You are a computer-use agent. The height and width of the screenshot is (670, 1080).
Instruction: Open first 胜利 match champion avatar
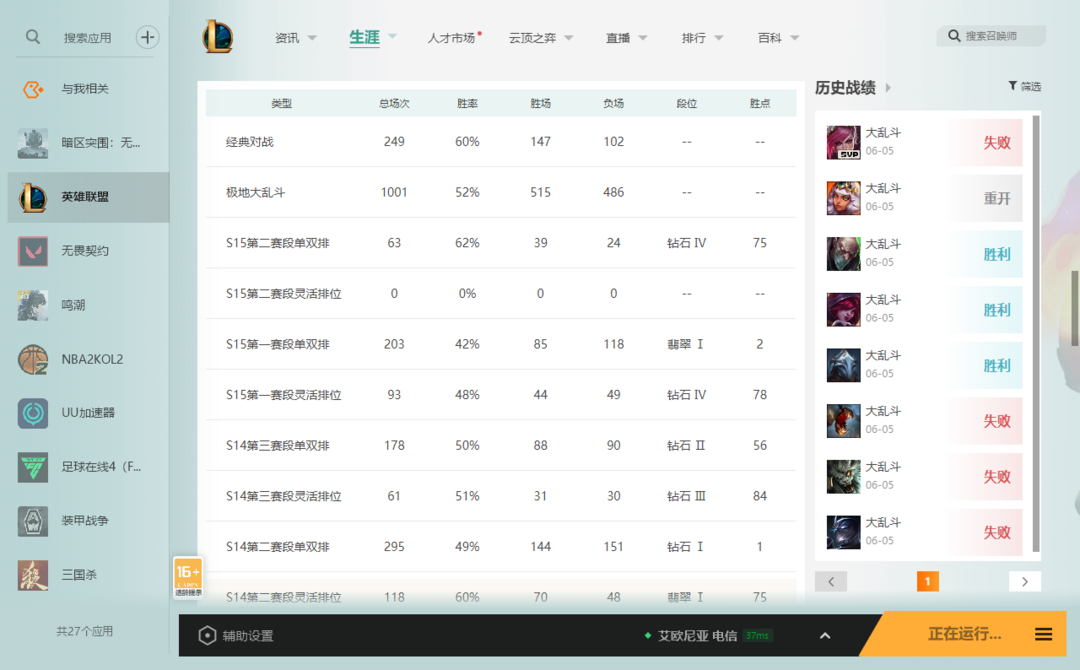click(844, 254)
